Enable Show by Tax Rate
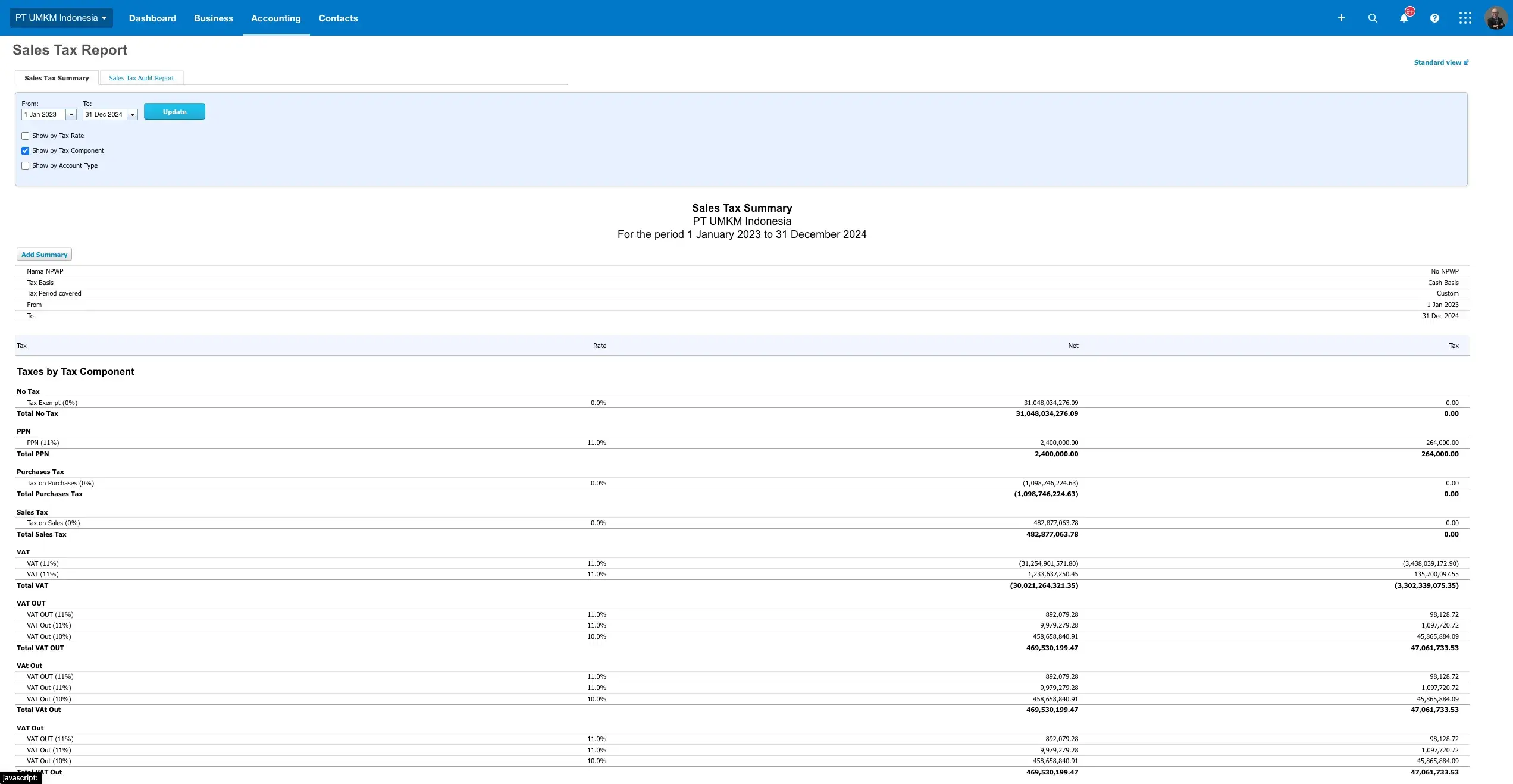Viewport: 1513px width, 784px height. point(25,136)
